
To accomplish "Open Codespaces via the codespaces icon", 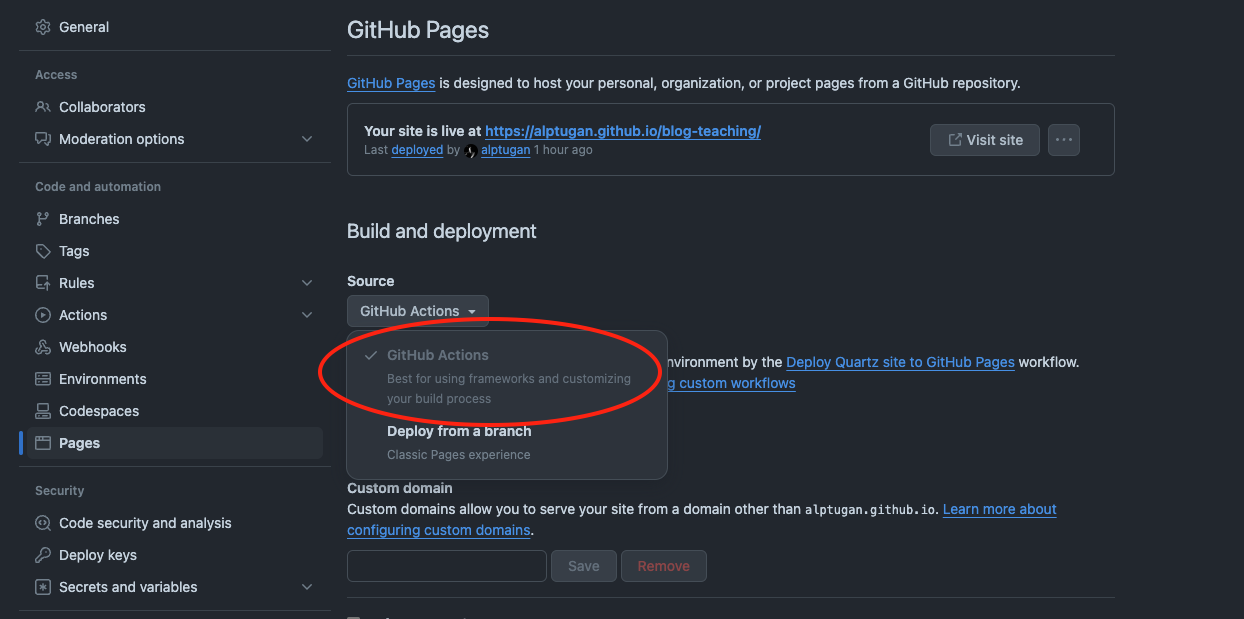I will [43, 411].
